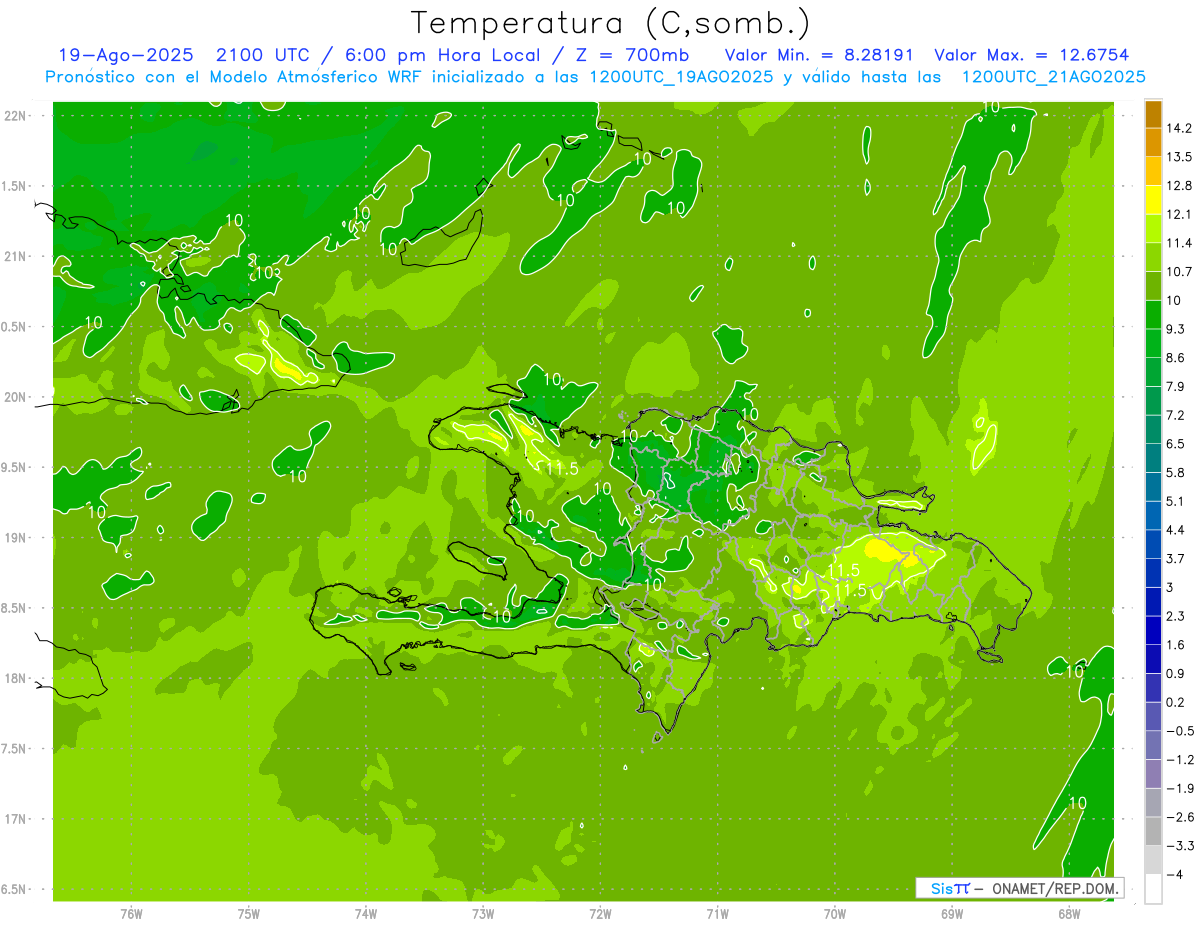Click the 69W longitude label
Viewport: 1200px width, 927px height.
952,914
